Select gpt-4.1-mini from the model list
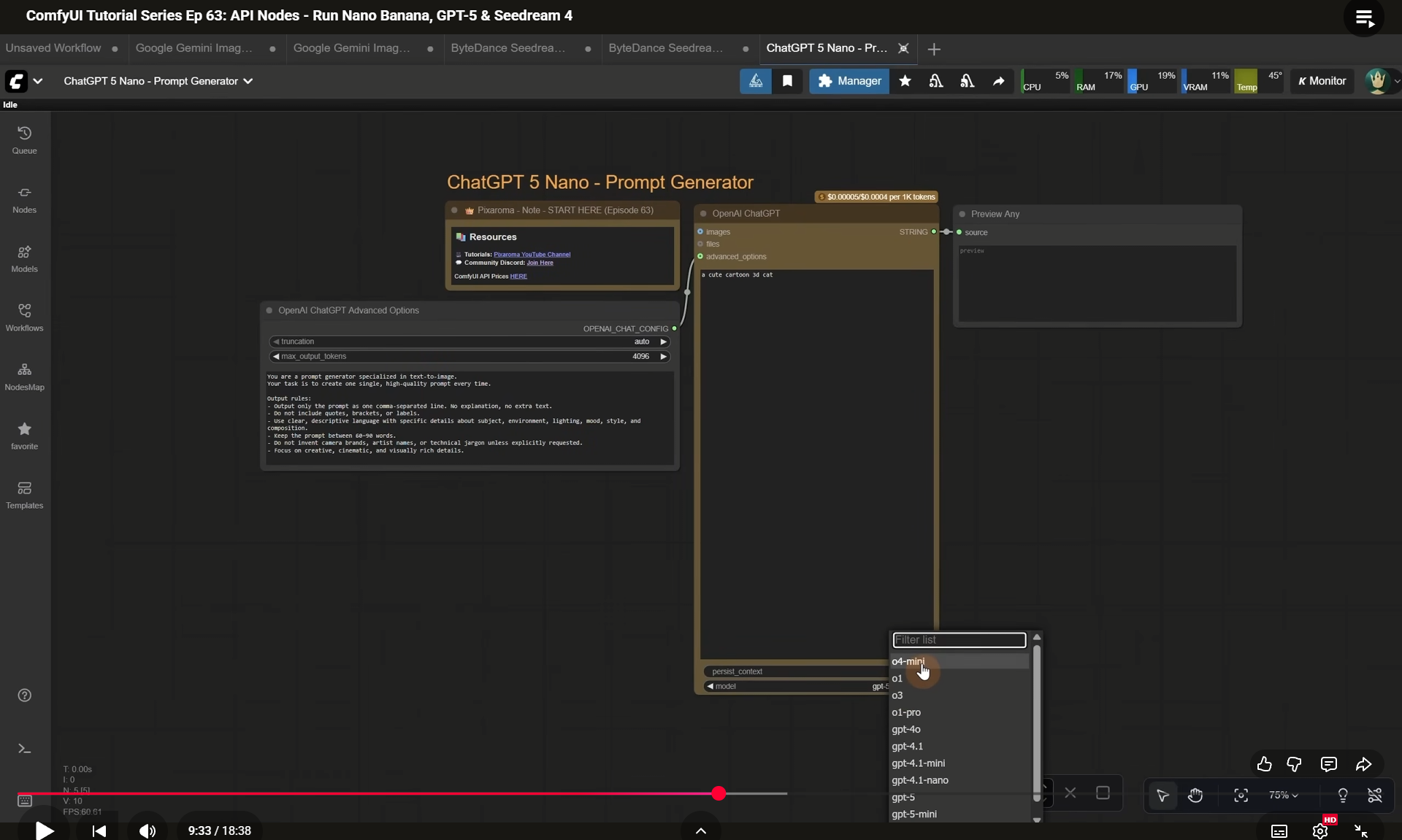The height and width of the screenshot is (840, 1402). [x=918, y=763]
